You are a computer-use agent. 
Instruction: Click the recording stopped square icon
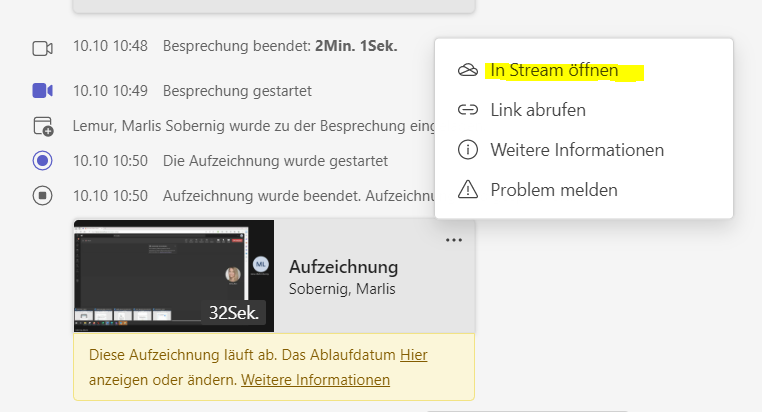[43, 196]
